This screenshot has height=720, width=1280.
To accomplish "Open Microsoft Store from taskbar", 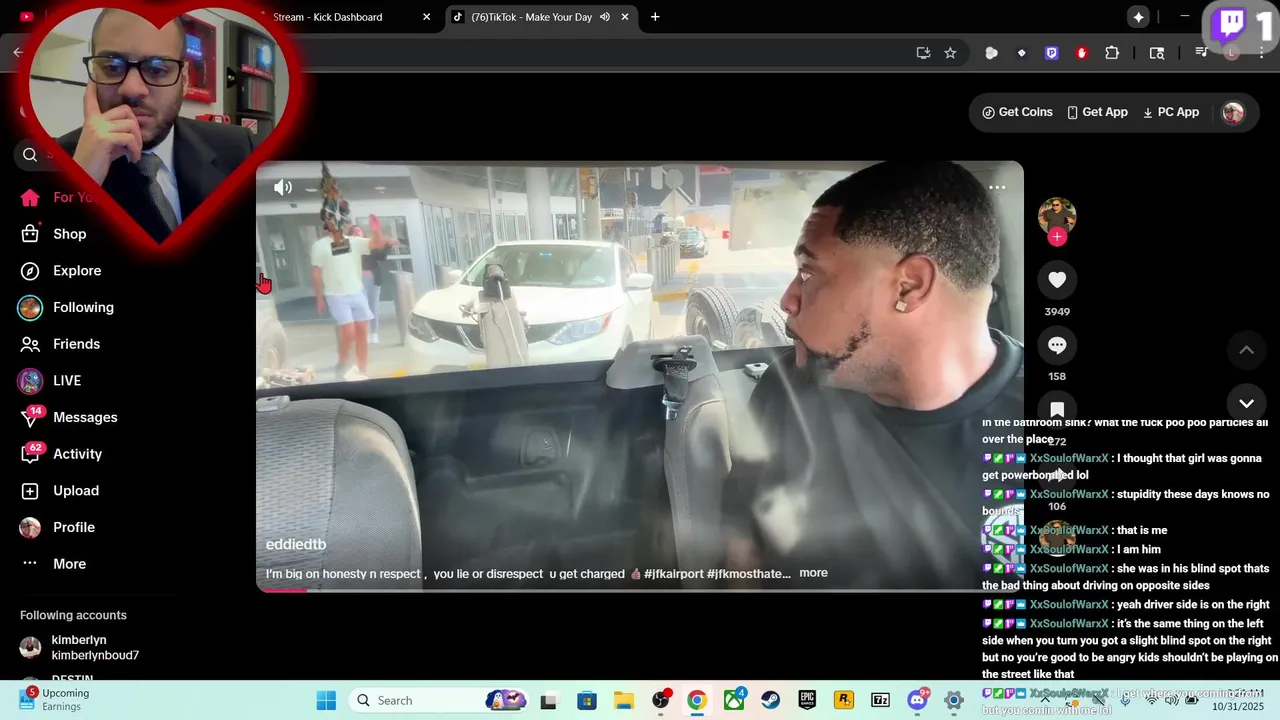I will [586, 700].
